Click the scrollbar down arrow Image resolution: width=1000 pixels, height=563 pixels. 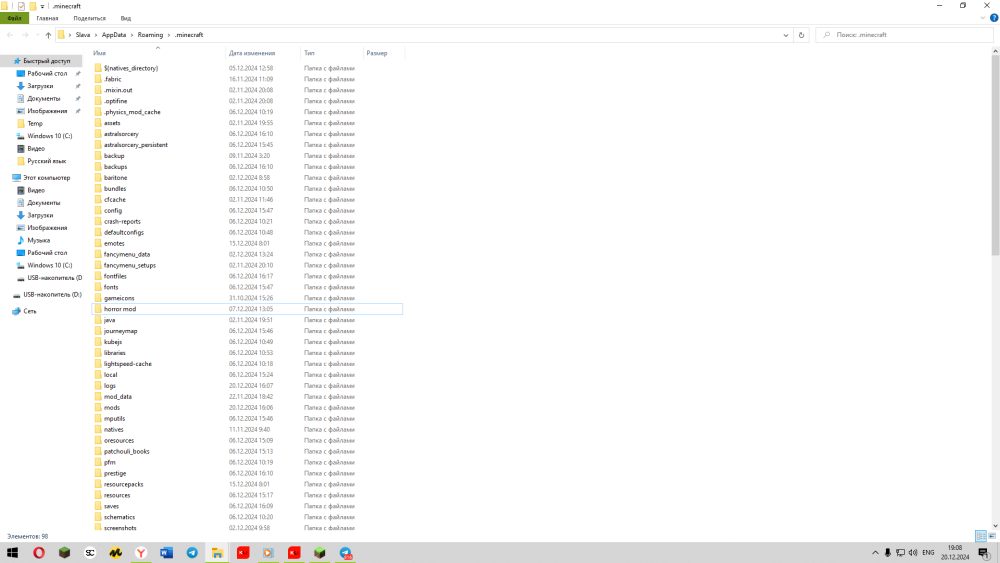coord(995,526)
